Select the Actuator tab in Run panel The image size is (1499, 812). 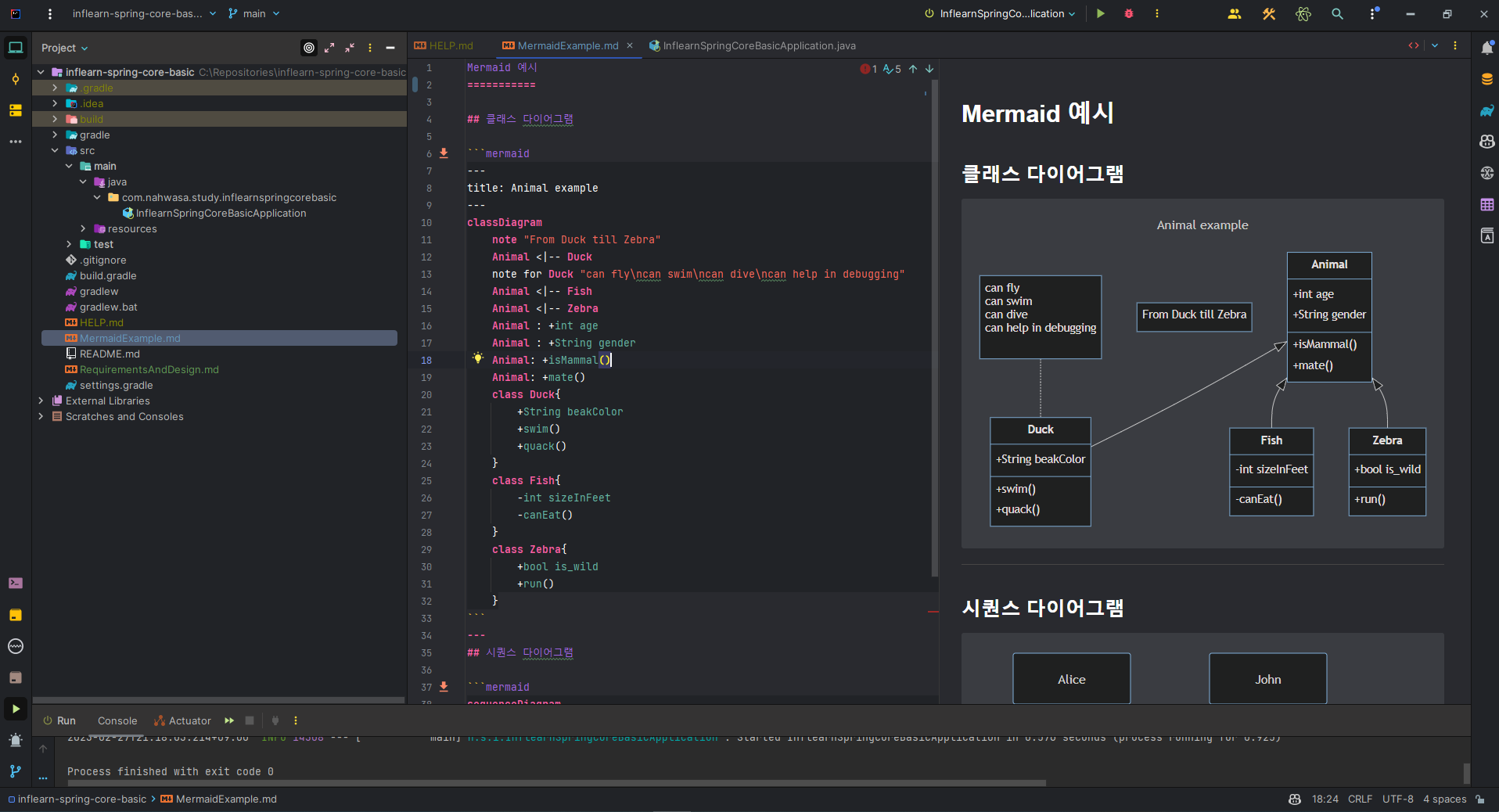(182, 720)
